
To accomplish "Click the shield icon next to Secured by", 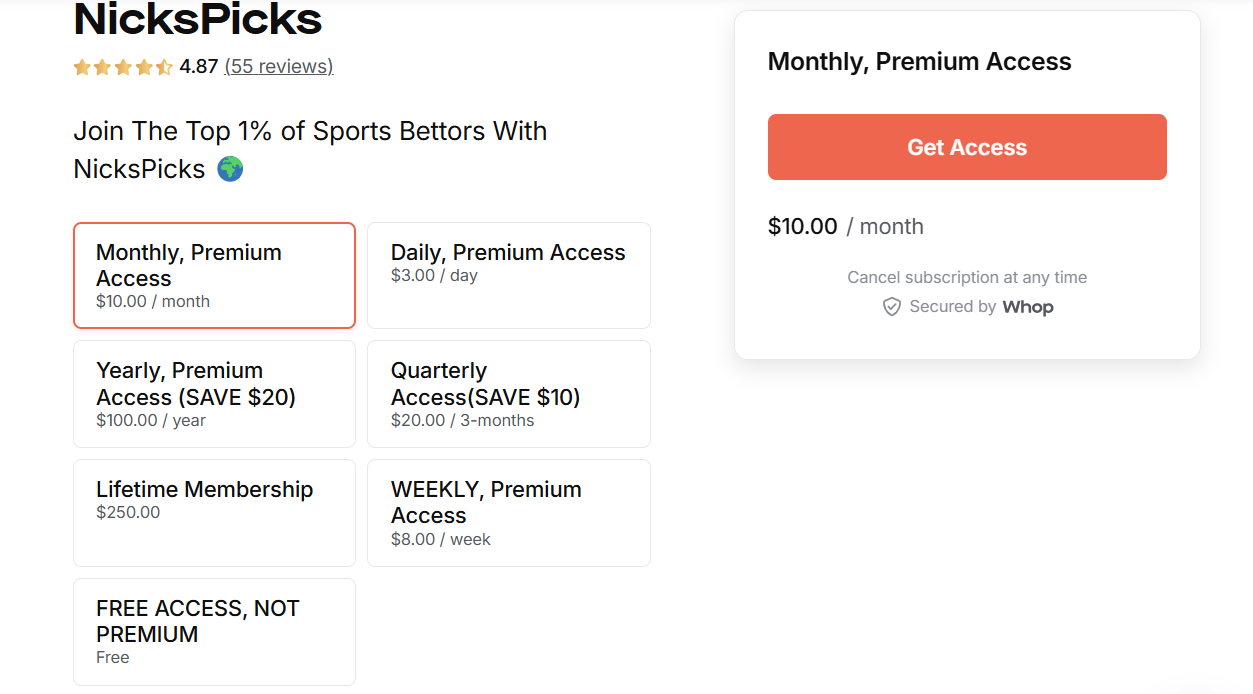I will click(891, 307).
